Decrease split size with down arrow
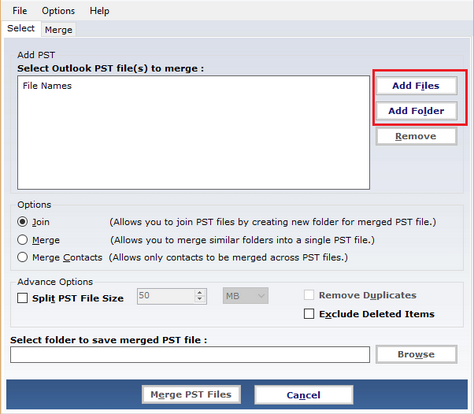The width and height of the screenshot is (474, 414). point(200,299)
